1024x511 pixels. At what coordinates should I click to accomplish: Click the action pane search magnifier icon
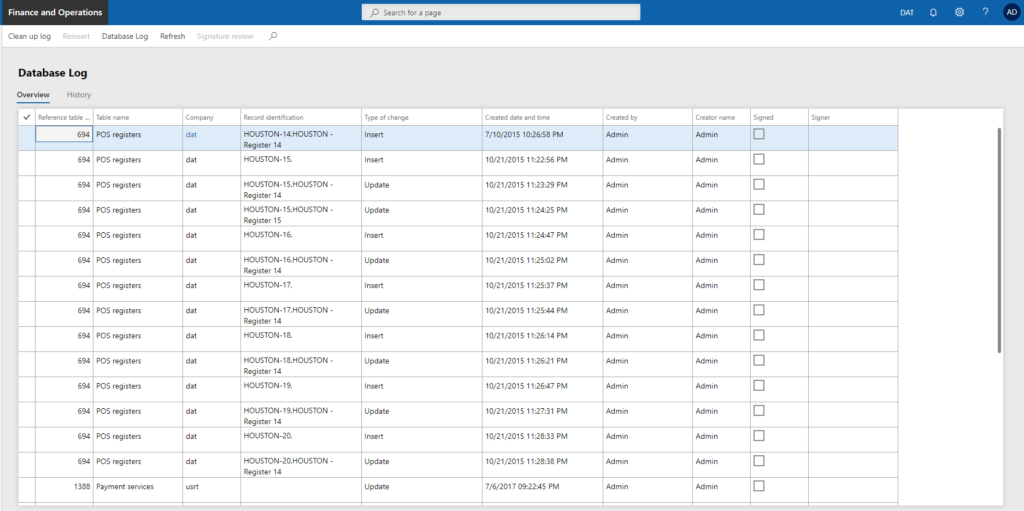click(273, 37)
